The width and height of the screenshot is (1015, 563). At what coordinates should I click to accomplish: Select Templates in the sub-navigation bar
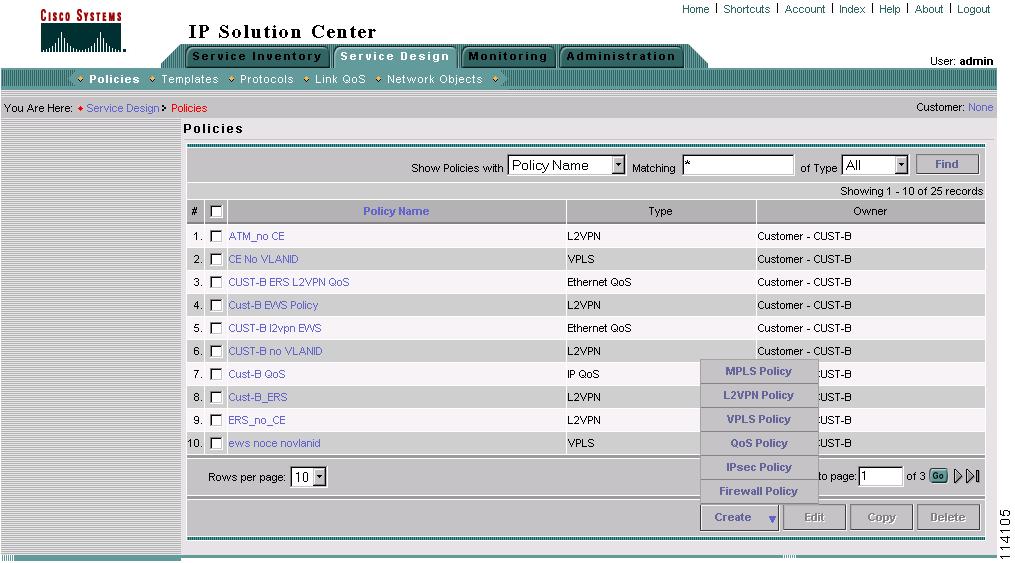[x=190, y=79]
